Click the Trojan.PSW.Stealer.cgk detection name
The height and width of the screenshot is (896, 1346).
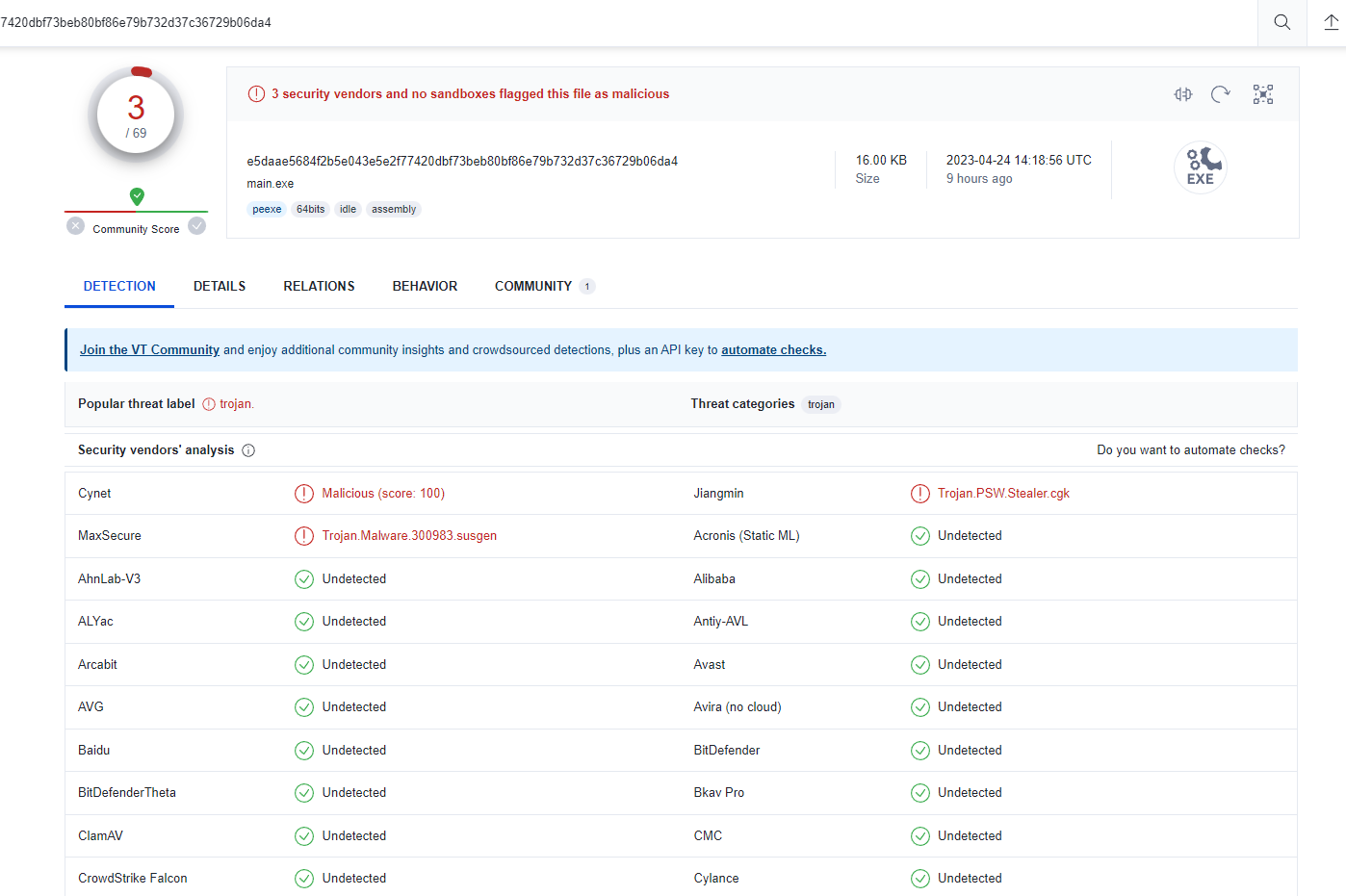coord(1003,494)
